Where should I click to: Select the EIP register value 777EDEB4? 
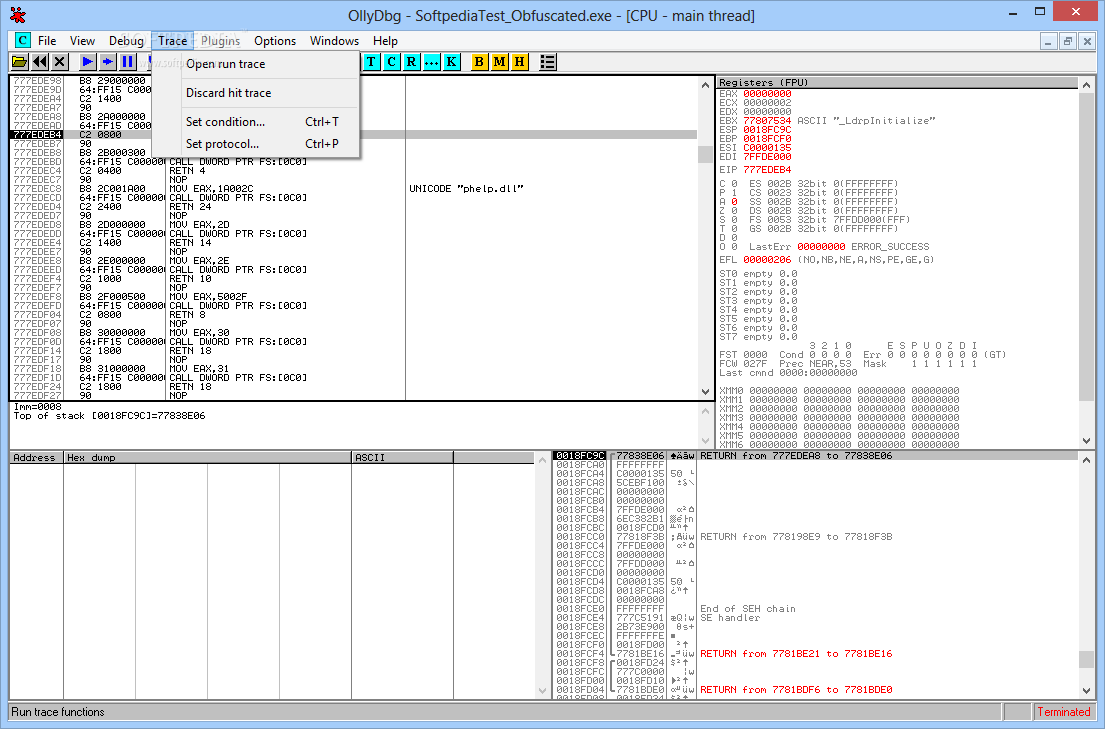pyautogui.click(x=767, y=170)
